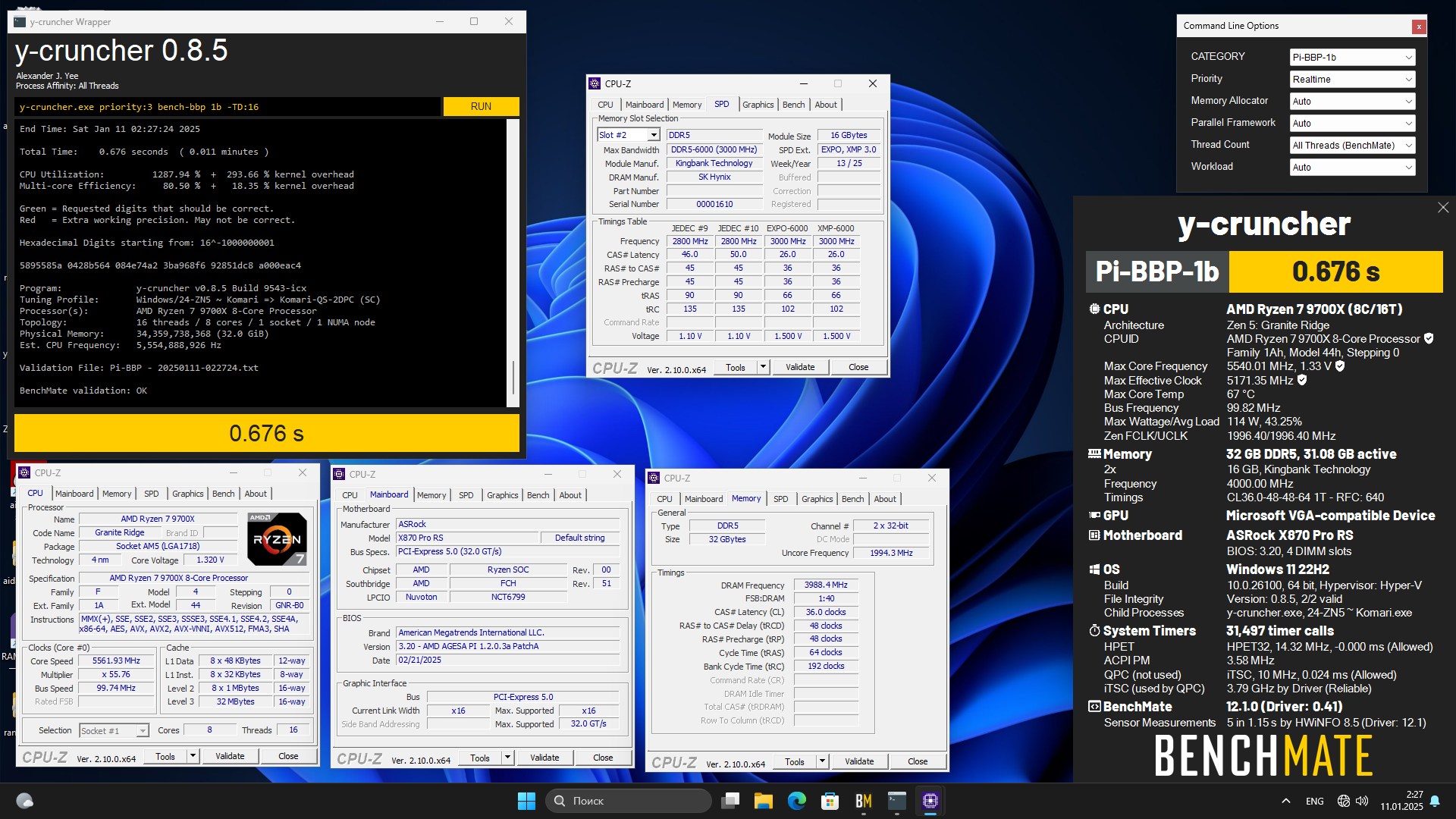
Task: Close the Command Line Options panel
Action: coord(1418,27)
